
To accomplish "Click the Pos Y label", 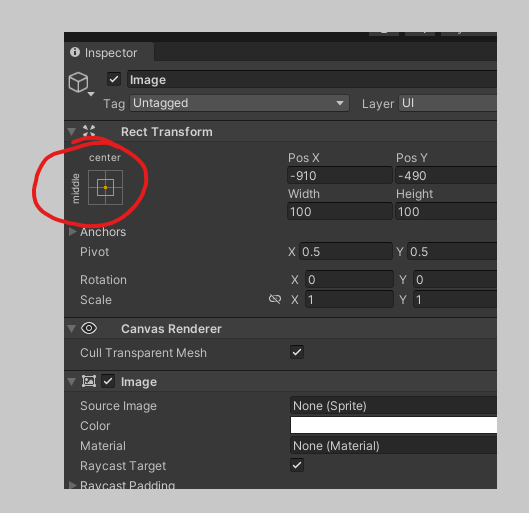I will 412,158.
